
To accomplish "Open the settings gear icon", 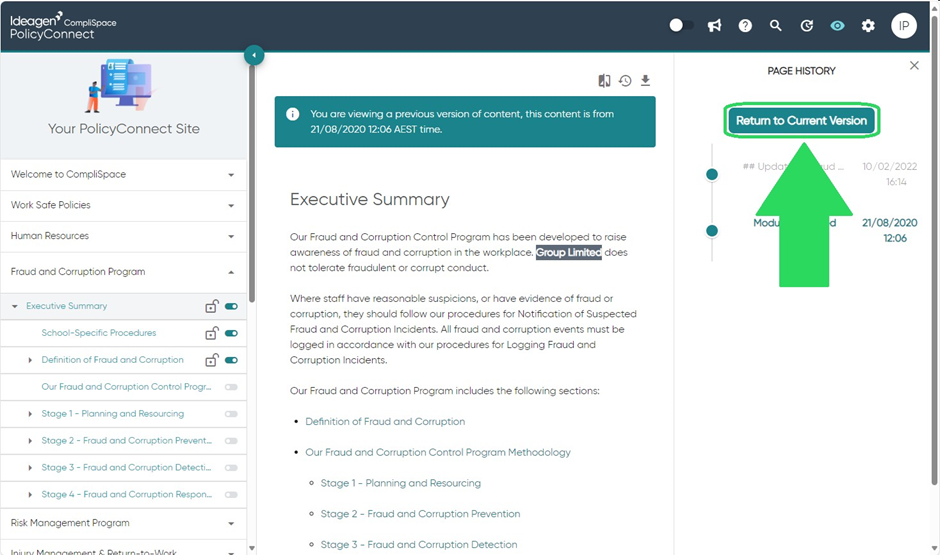I will [x=868, y=25].
